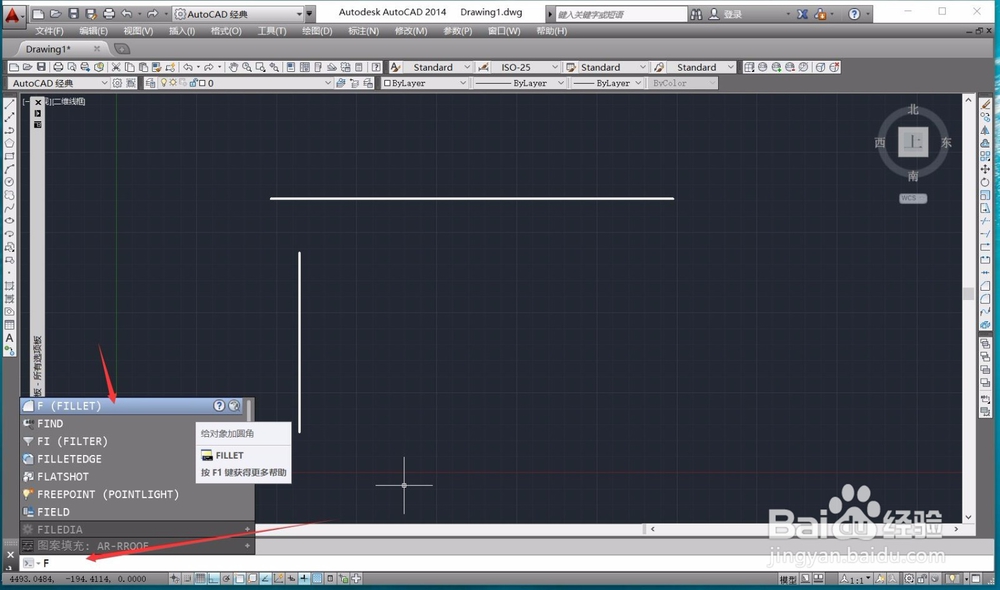Click the Workspace Settings gear icon

click(x=117, y=83)
